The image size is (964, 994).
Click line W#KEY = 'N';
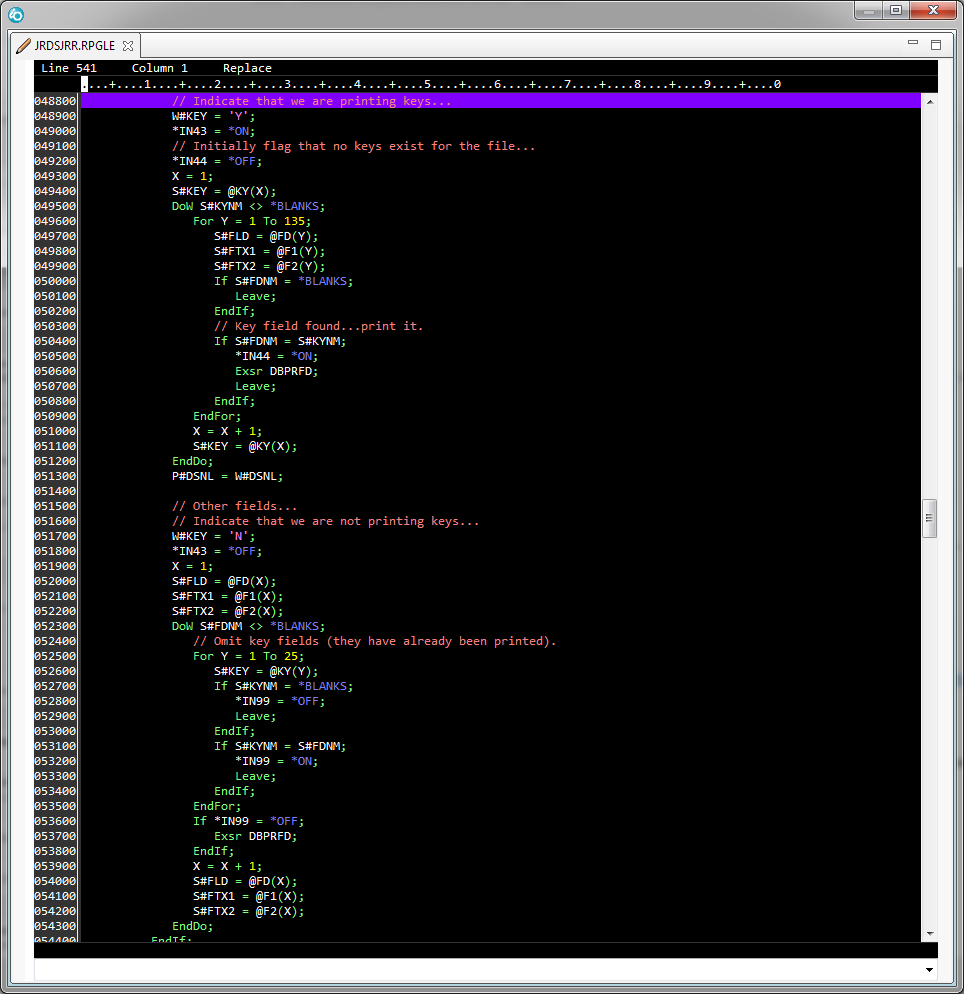click(213, 536)
